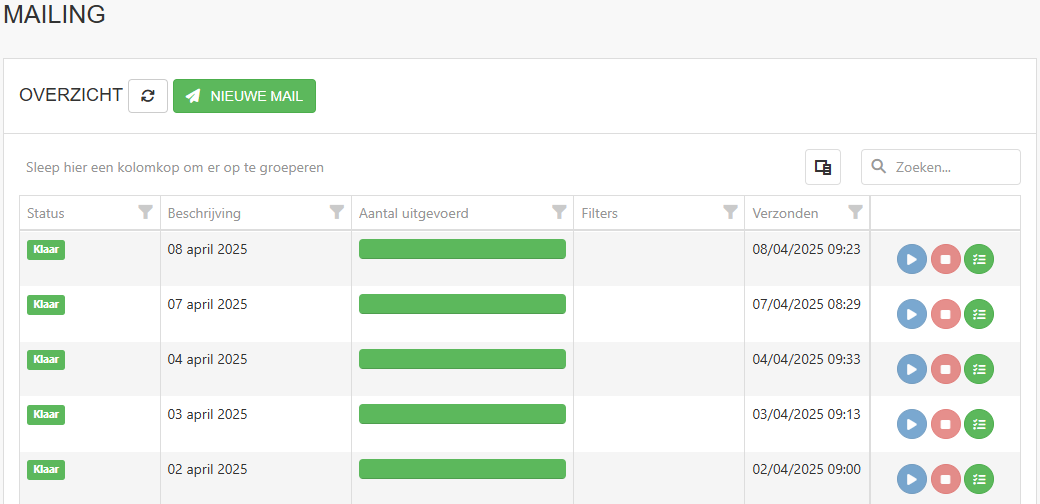Open the column chooser icon
The image size is (1040, 504).
[x=823, y=167]
